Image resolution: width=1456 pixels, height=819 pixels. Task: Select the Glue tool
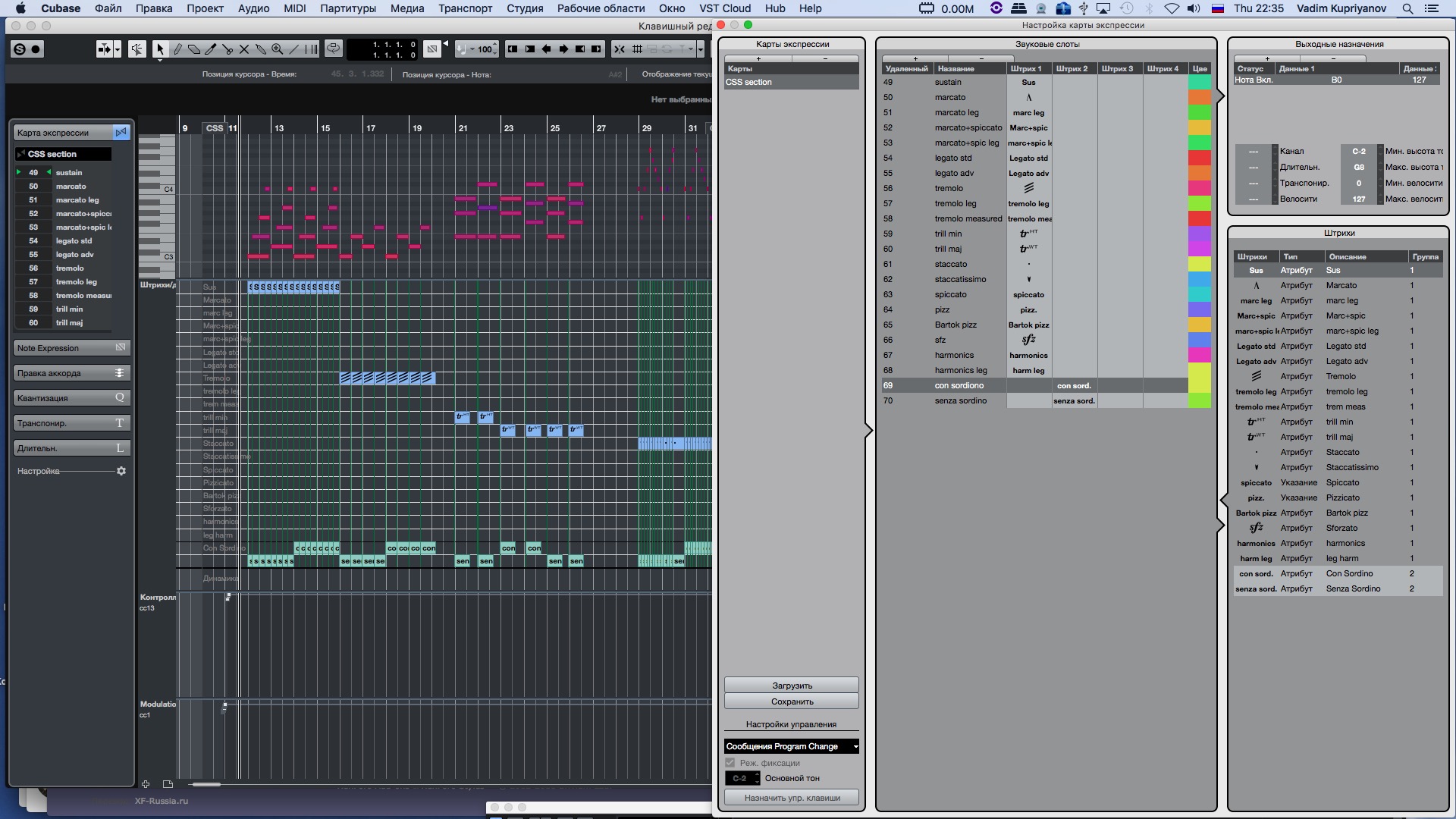pos(261,49)
